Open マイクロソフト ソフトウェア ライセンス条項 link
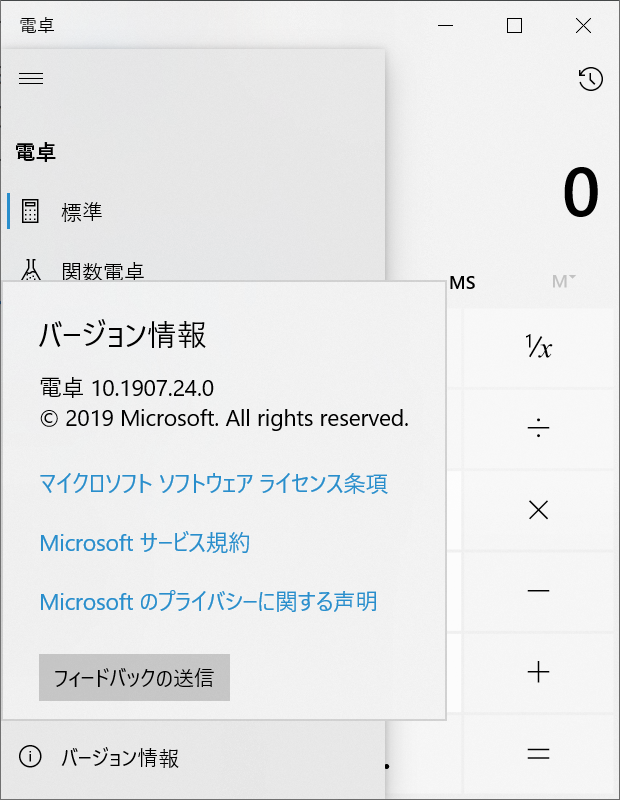The image size is (620, 800). point(213,483)
